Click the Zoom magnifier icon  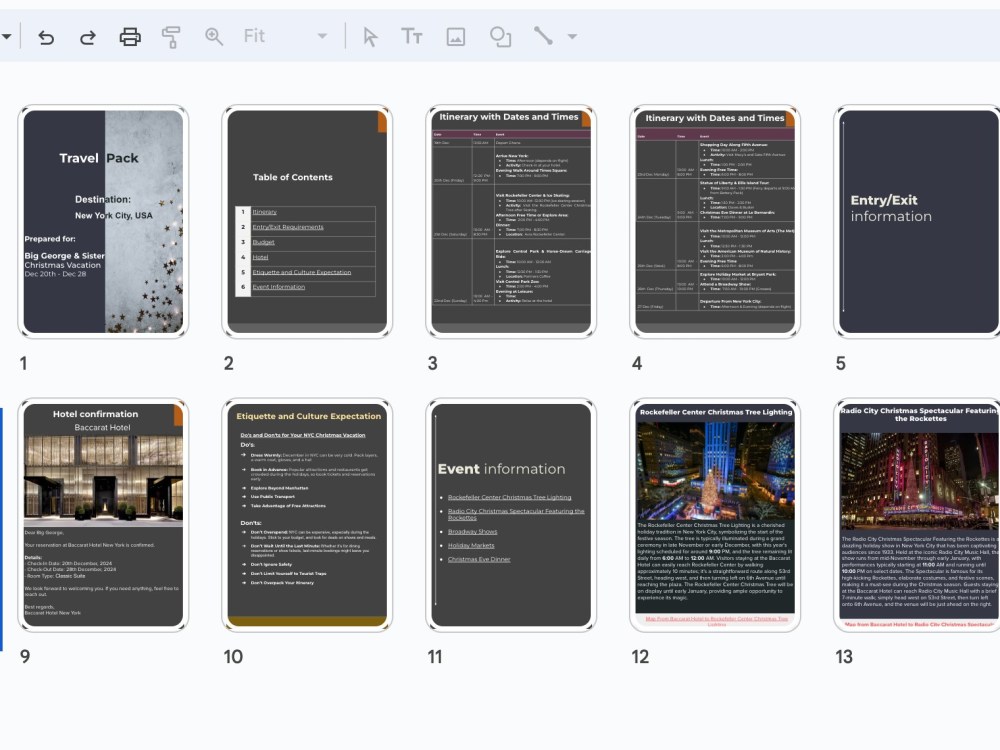click(x=214, y=37)
